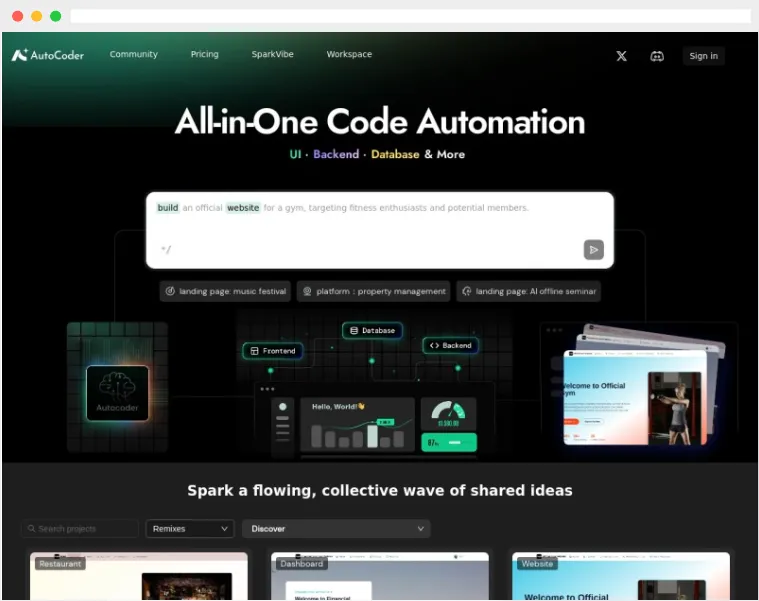Viewport: 759px width, 601px height.
Task: Open the X (Twitter) link icon
Action: click(x=622, y=56)
